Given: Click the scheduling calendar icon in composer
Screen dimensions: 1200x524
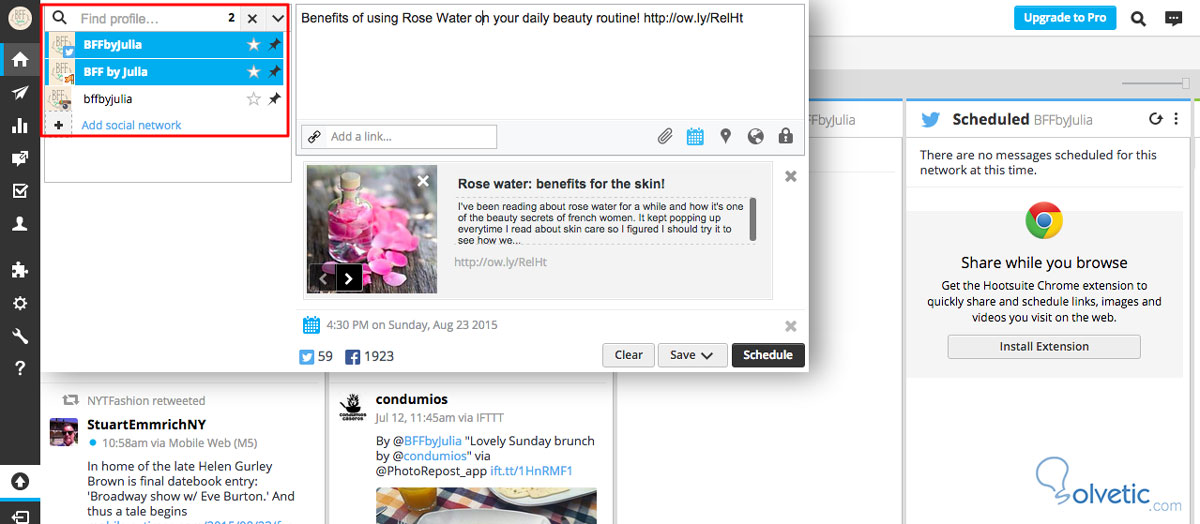Looking at the screenshot, I should (695, 136).
